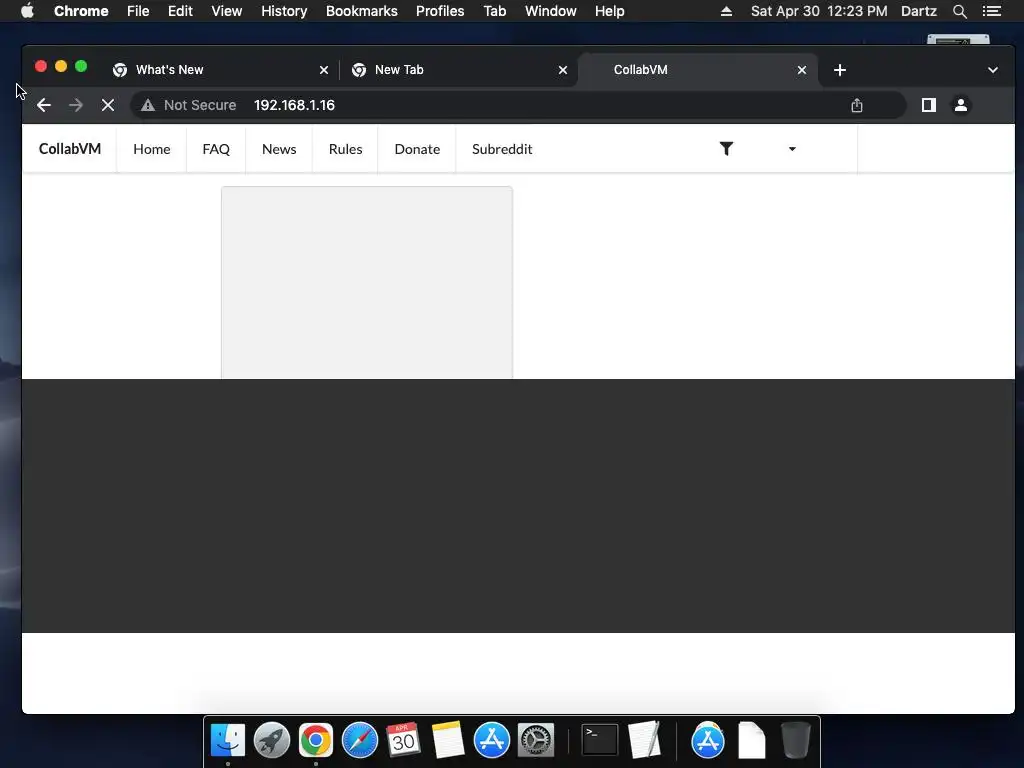This screenshot has width=1024, height=768.
Task: Click the eject icon in the menu bar
Action: pyautogui.click(x=726, y=11)
